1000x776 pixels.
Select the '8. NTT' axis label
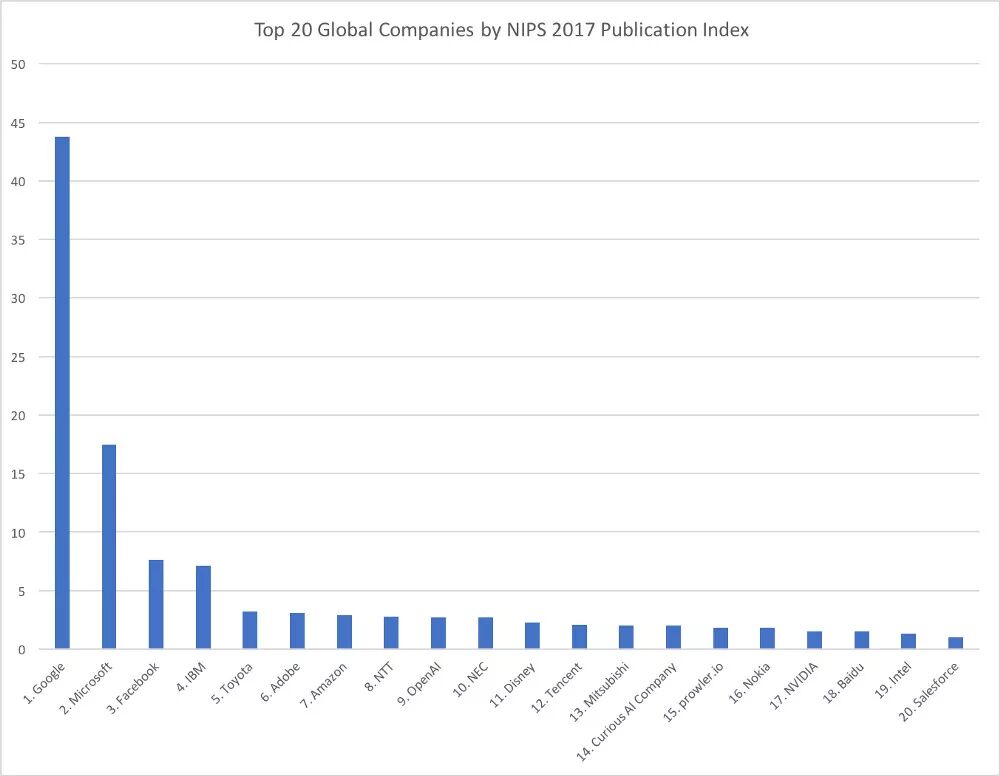click(380, 677)
